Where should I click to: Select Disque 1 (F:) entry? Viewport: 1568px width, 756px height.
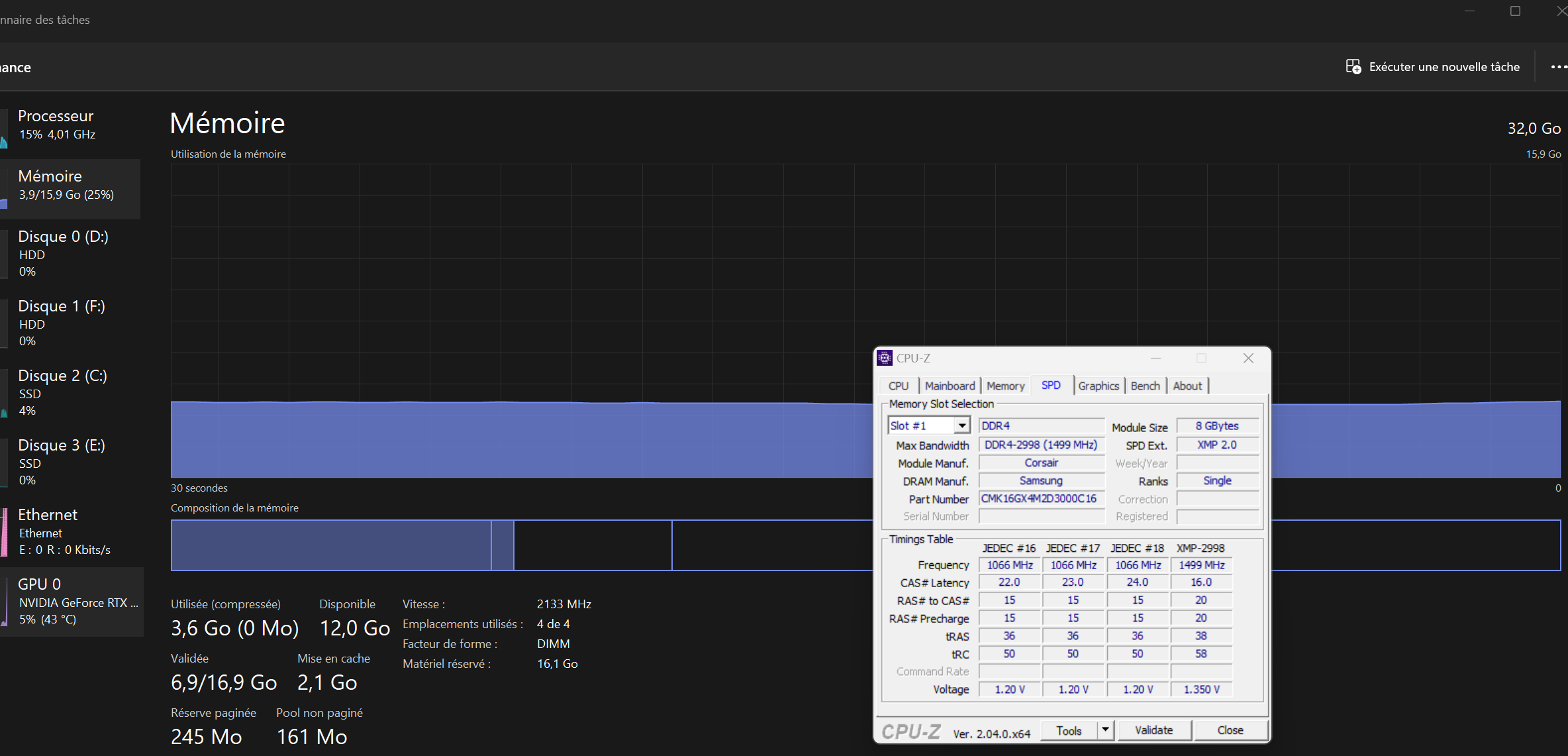(70, 323)
